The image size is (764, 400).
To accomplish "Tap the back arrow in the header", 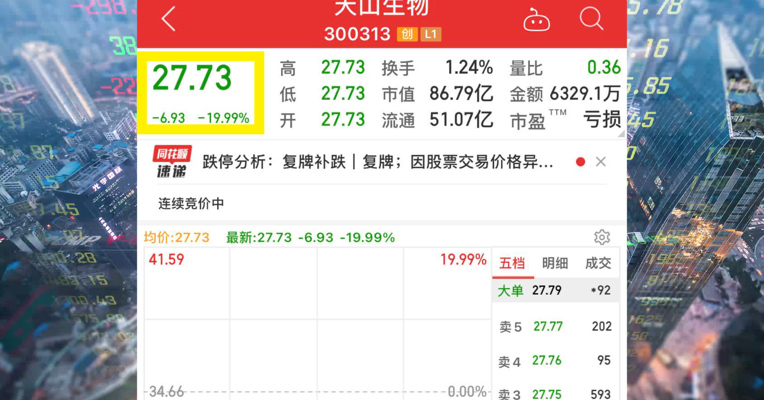I will click(169, 19).
